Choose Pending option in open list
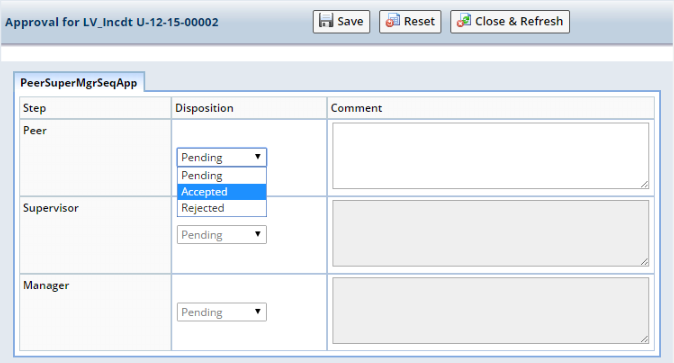 point(222,175)
